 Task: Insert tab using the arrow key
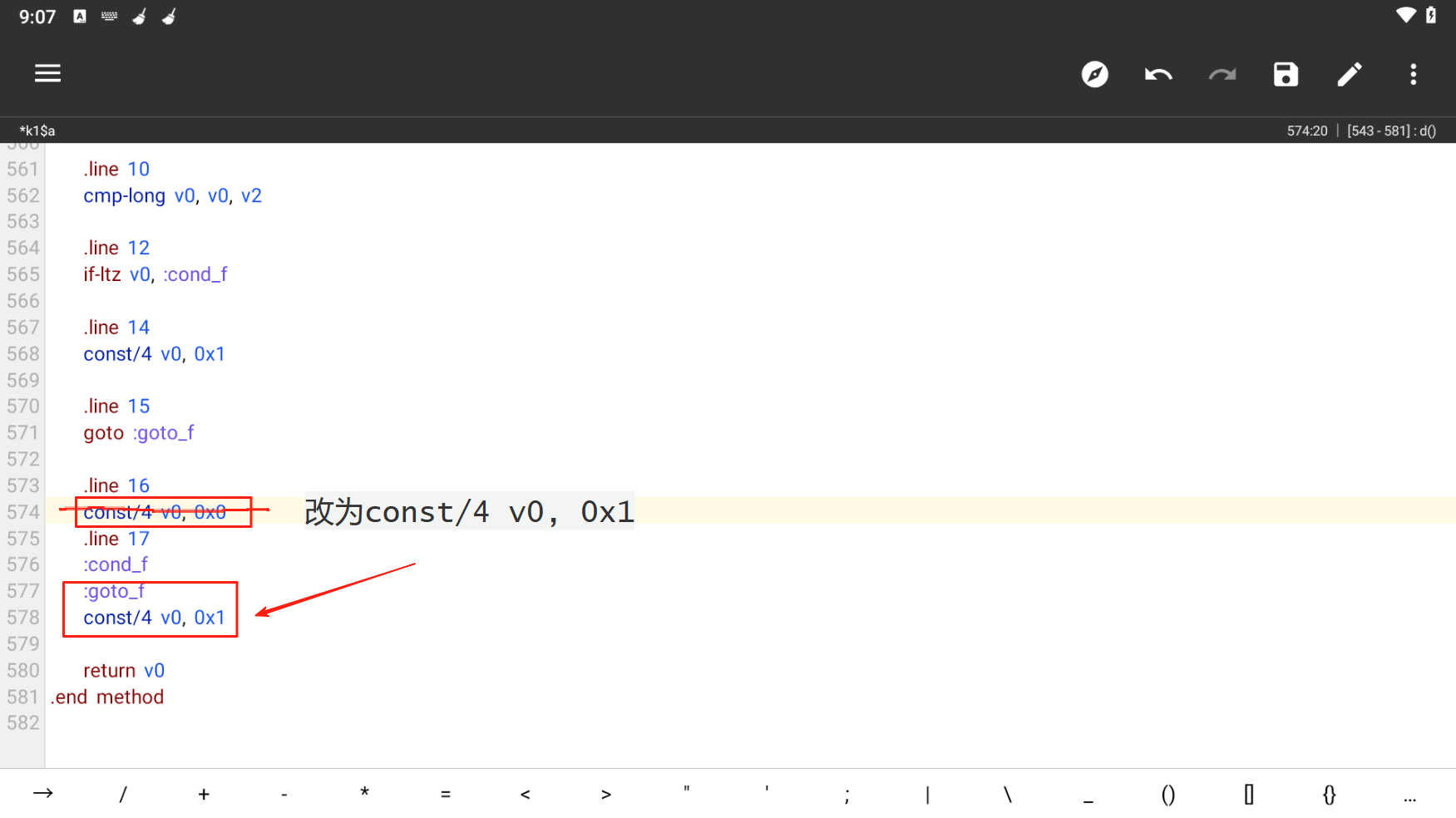tap(43, 794)
